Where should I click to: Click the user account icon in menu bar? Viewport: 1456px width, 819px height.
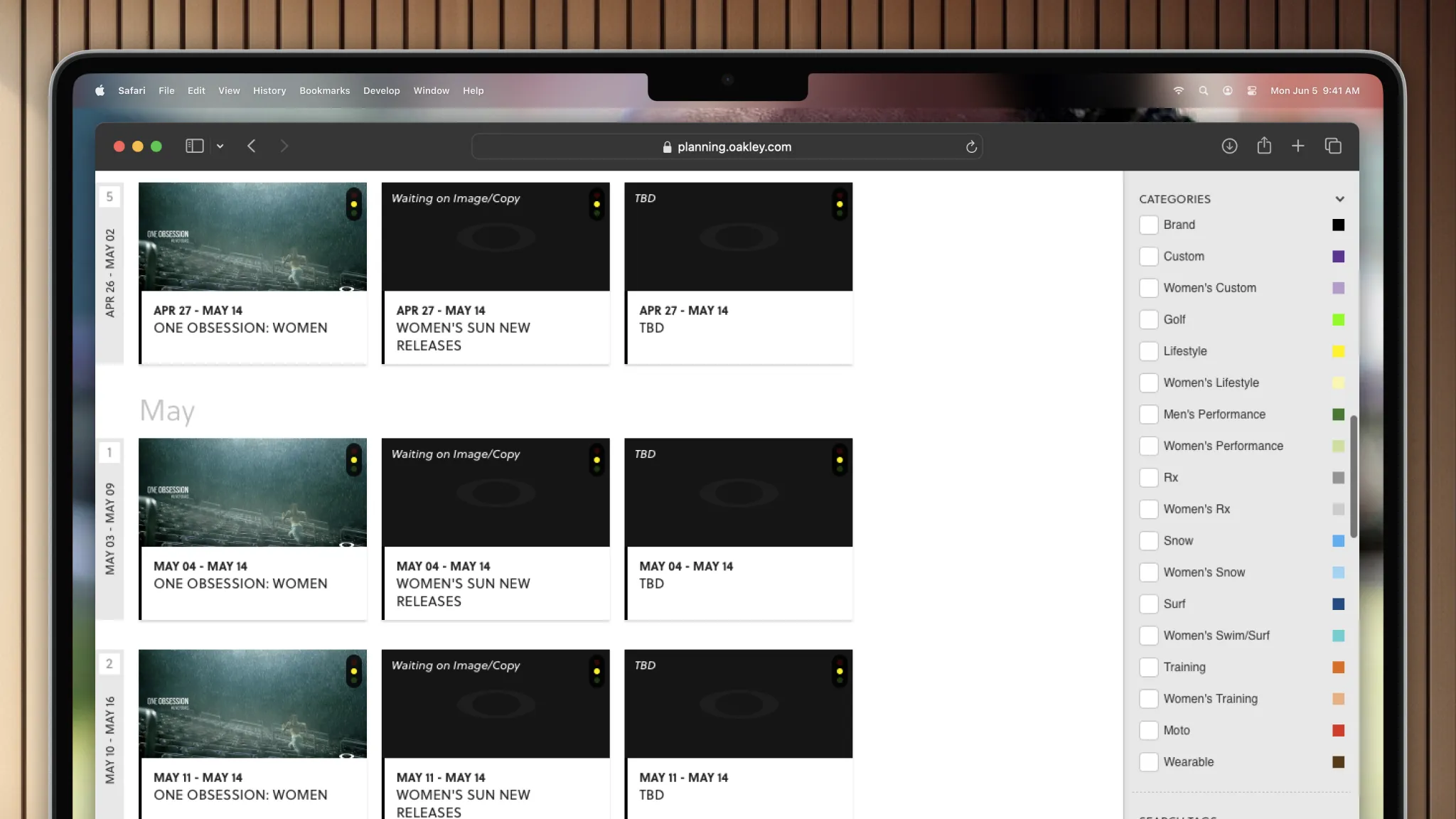coord(1228,90)
